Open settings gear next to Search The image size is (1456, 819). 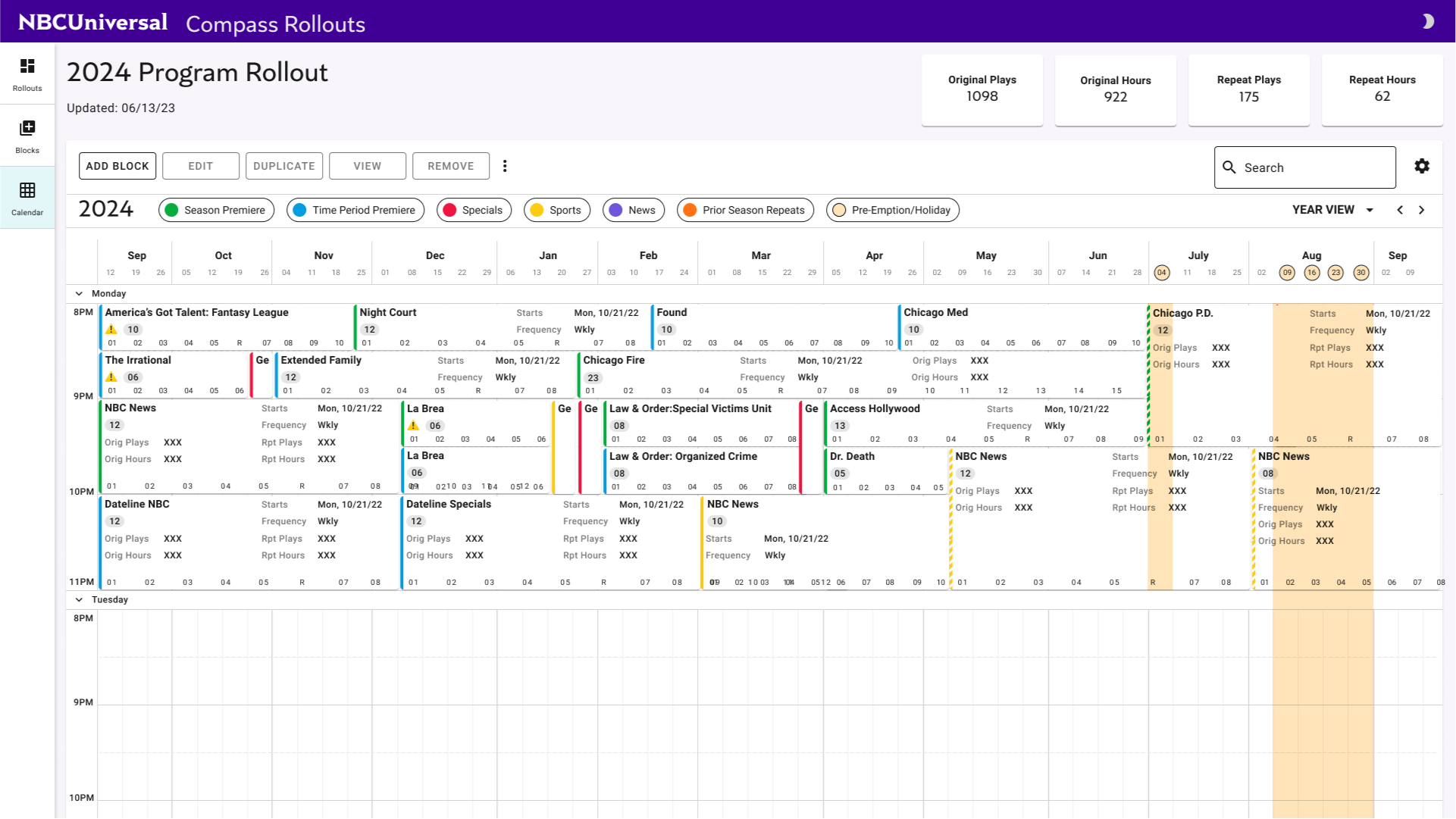[x=1422, y=166]
